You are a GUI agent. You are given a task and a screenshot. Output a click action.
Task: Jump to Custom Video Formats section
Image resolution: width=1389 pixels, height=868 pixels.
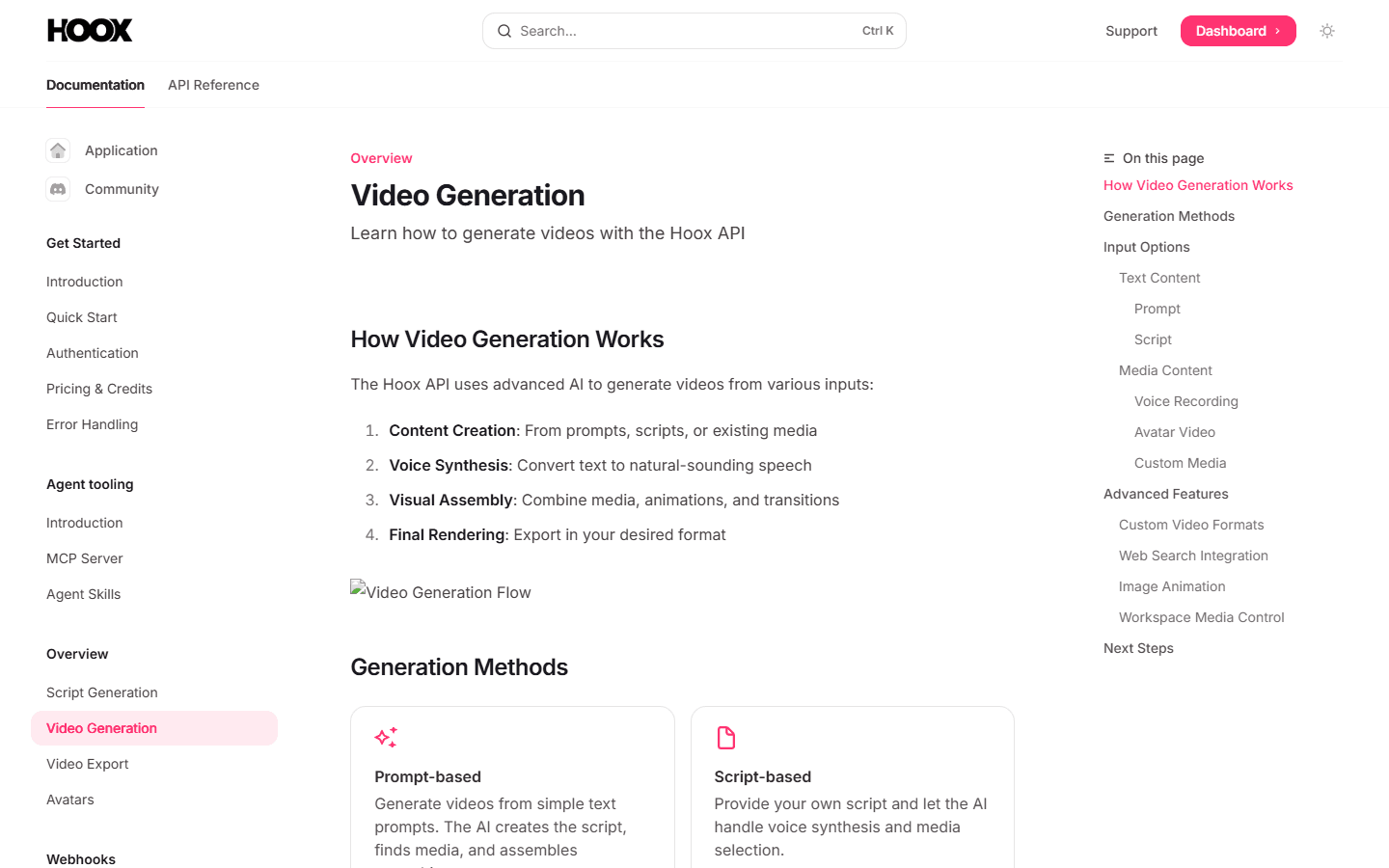coord(1191,525)
